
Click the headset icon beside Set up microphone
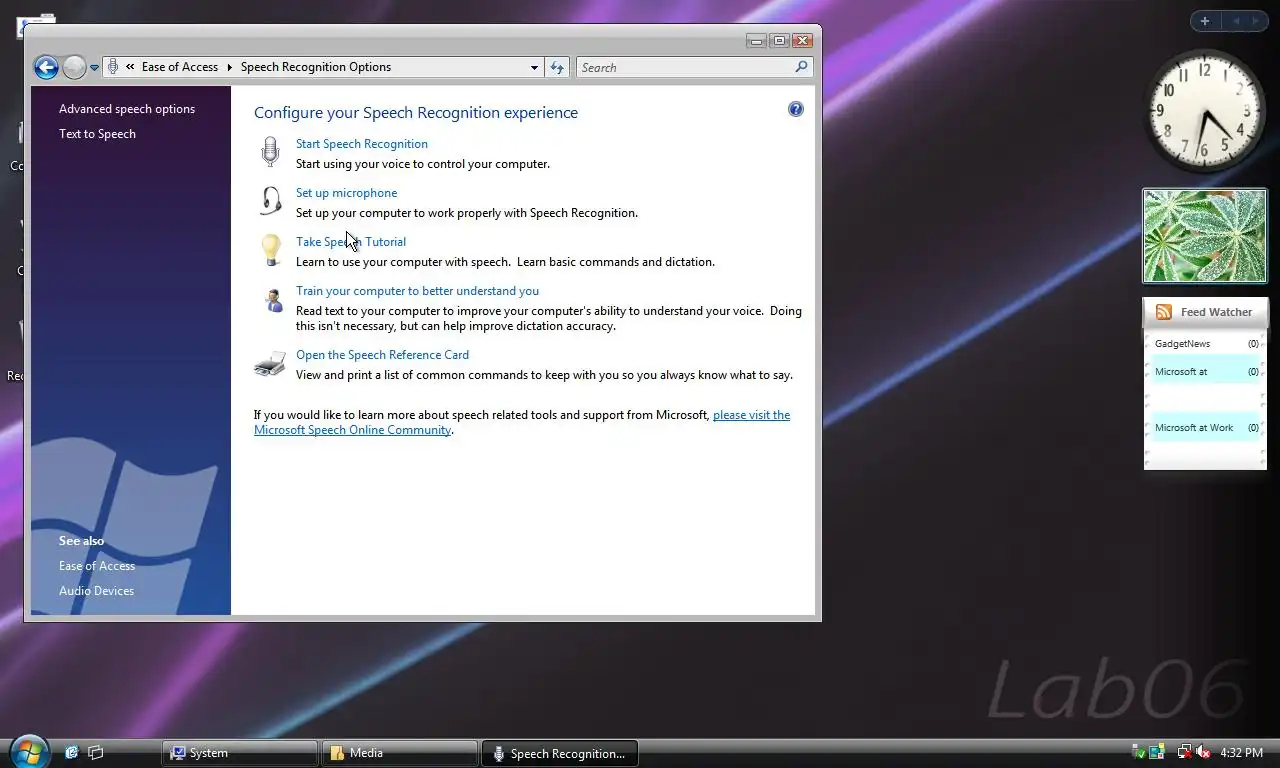tap(270, 201)
